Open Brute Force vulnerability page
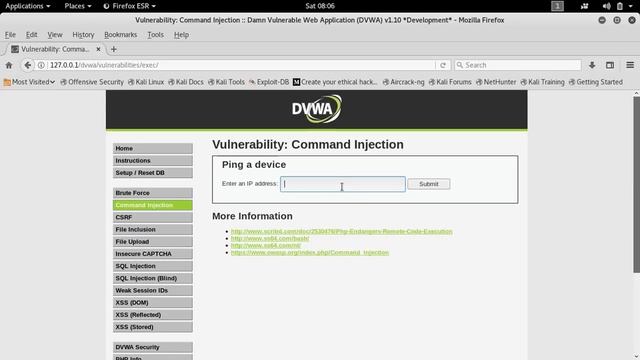The height and width of the screenshot is (360, 640). pos(153,193)
